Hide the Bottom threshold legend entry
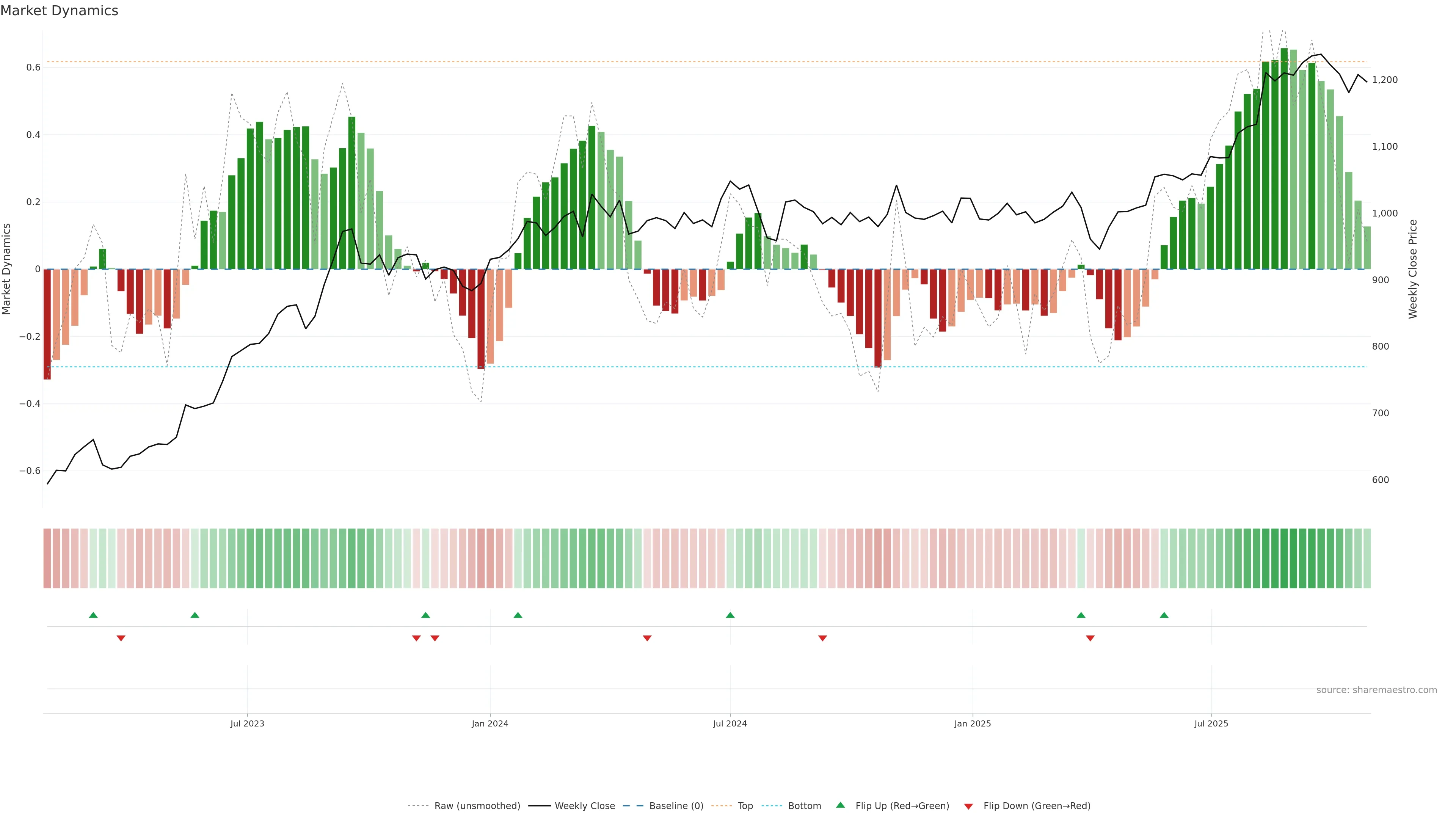Screen dimensions: 1456x819 pos(804,806)
